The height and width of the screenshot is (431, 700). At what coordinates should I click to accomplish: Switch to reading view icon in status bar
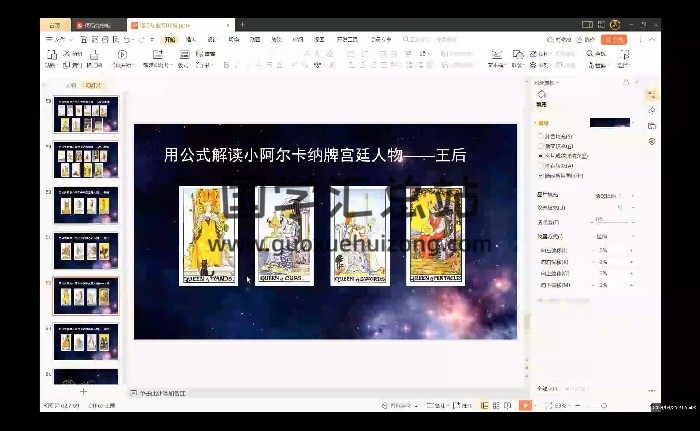[x=508, y=405]
